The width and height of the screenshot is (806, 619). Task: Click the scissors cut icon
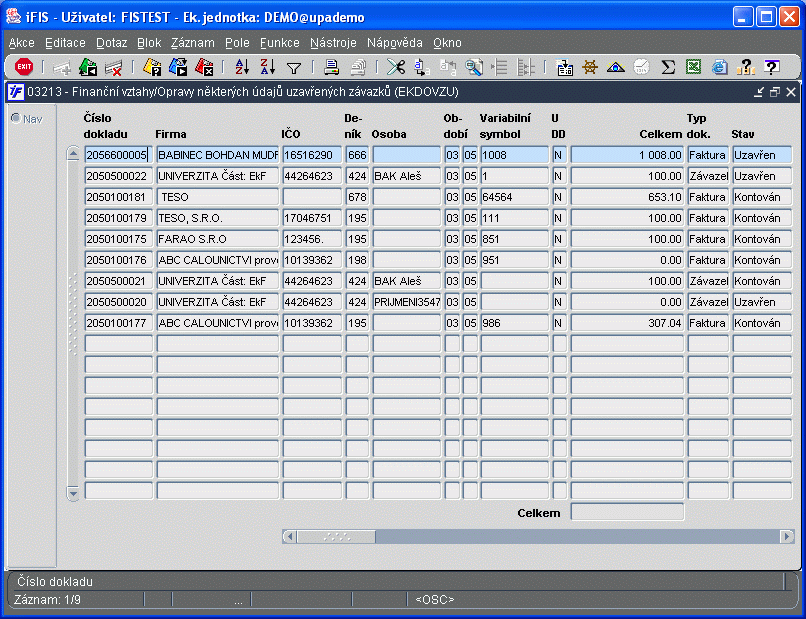[396, 67]
